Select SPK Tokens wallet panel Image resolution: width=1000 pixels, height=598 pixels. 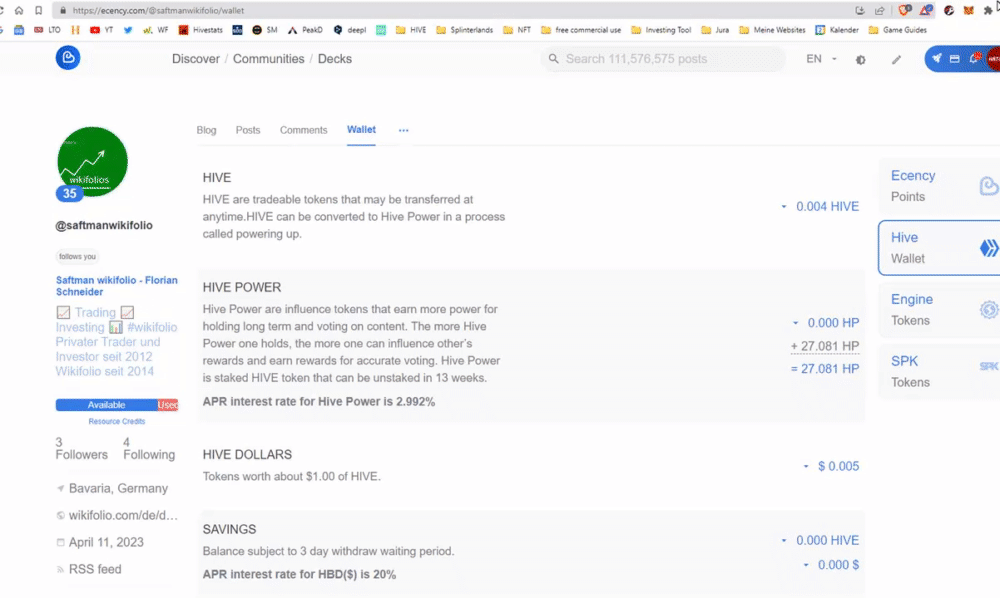(x=939, y=372)
